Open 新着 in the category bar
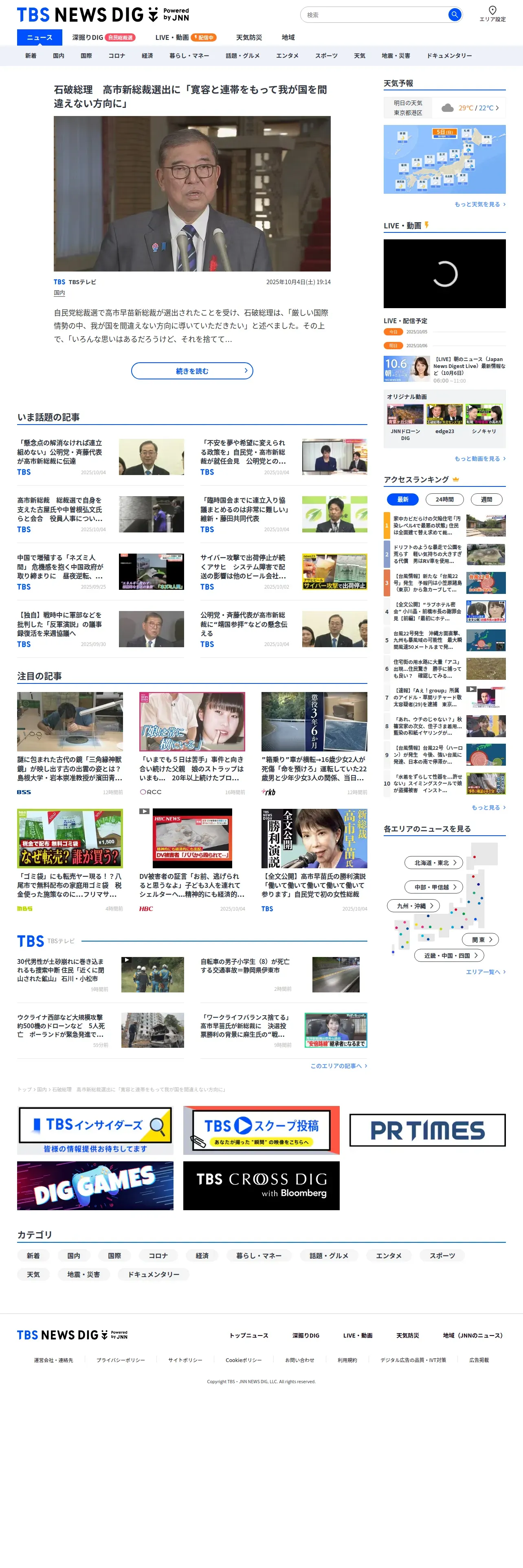Viewport: 523px width, 1568px height. click(31, 55)
